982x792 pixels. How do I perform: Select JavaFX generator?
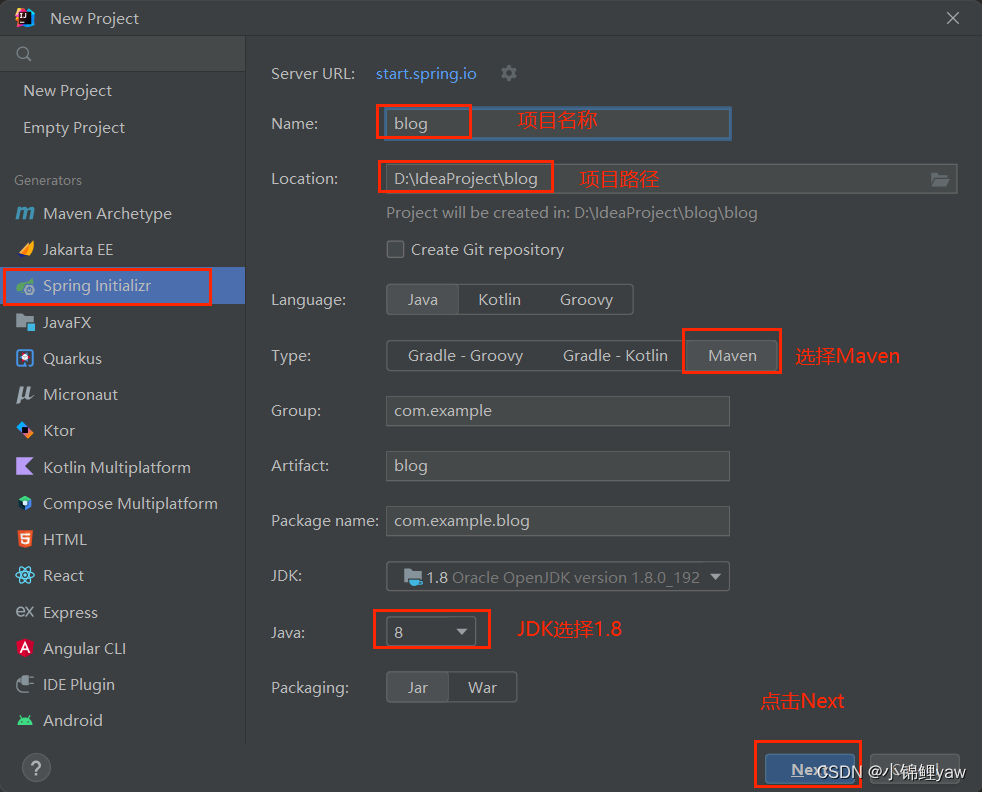tap(122, 322)
